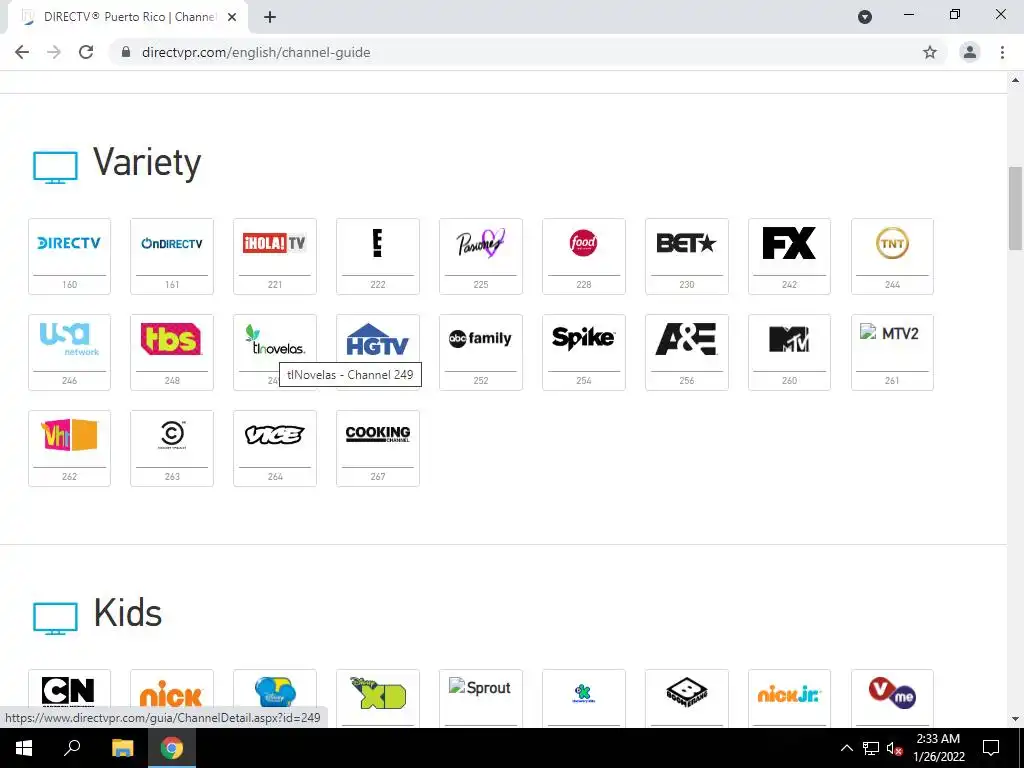
Task: Close the DIRECTV Puerto Rico tab
Action: [232, 17]
